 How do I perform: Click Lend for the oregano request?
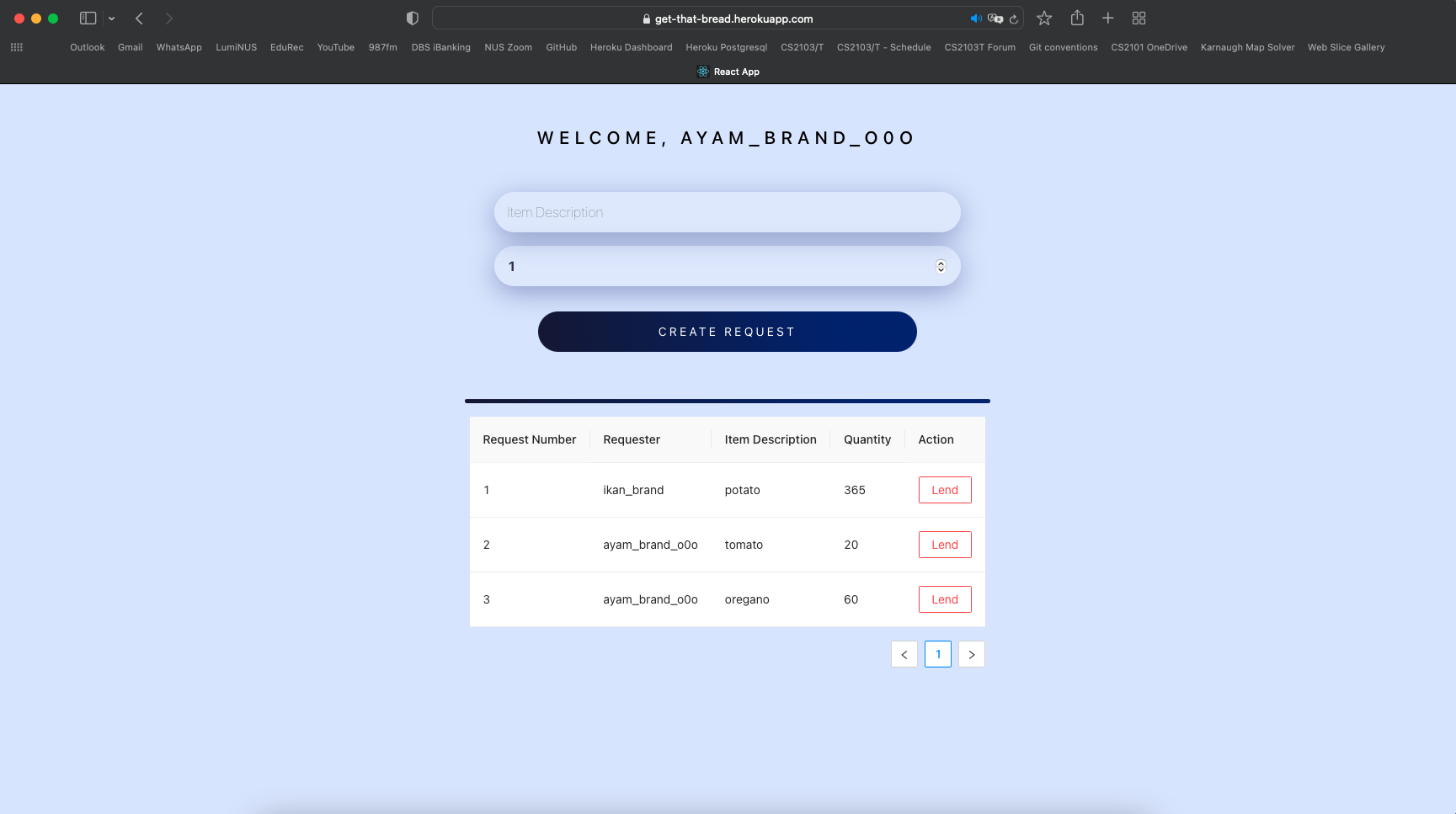945,599
